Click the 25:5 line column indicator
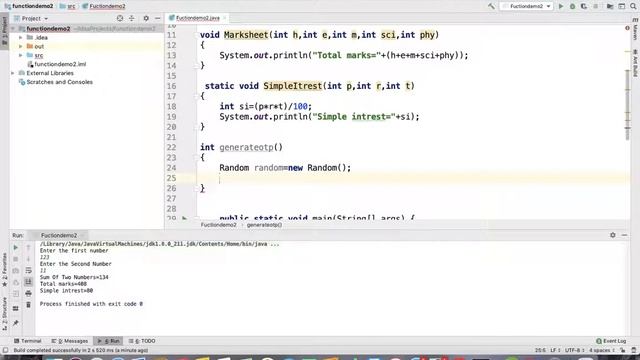 point(540,350)
